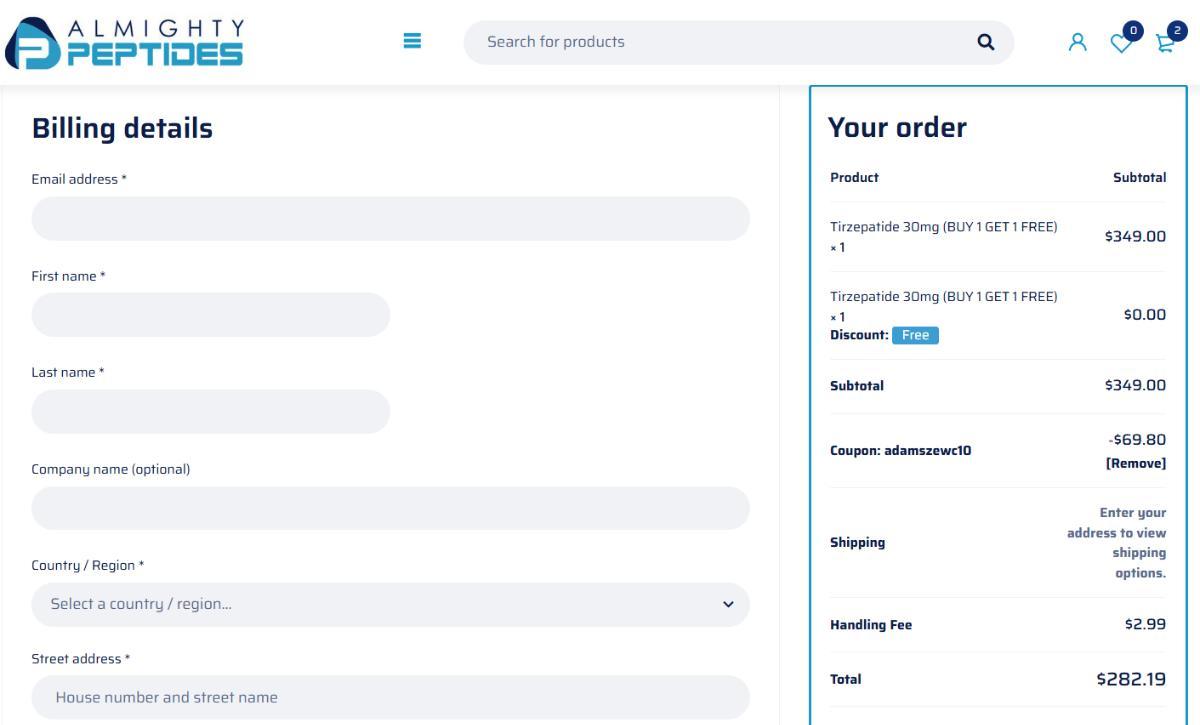Click the Street address field
This screenshot has height=725, width=1200.
pos(390,697)
